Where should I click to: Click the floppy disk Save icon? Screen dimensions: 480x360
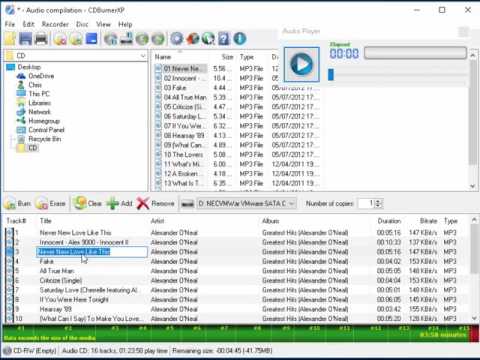25,39
